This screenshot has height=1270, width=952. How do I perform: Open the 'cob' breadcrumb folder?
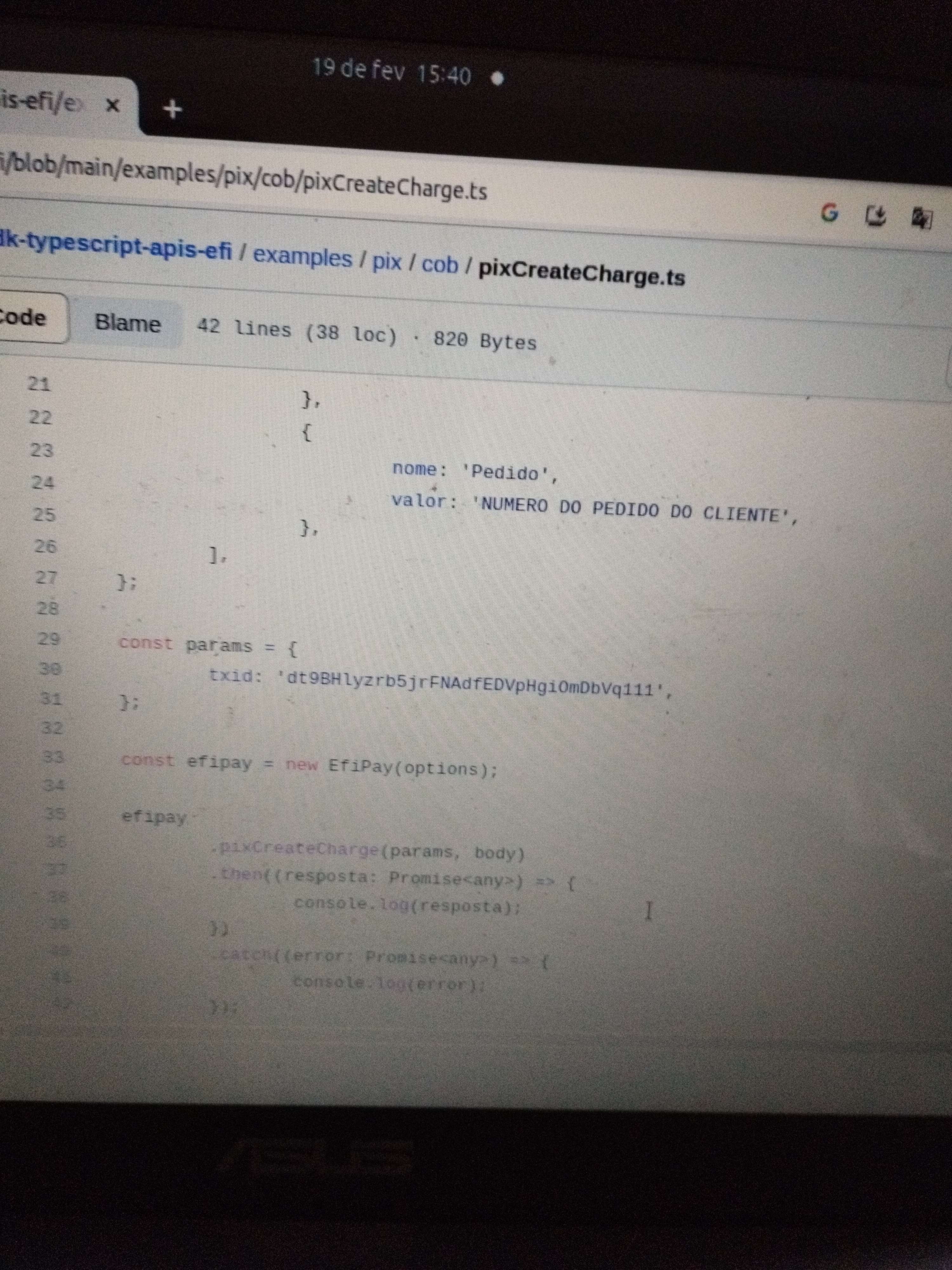pos(440,265)
